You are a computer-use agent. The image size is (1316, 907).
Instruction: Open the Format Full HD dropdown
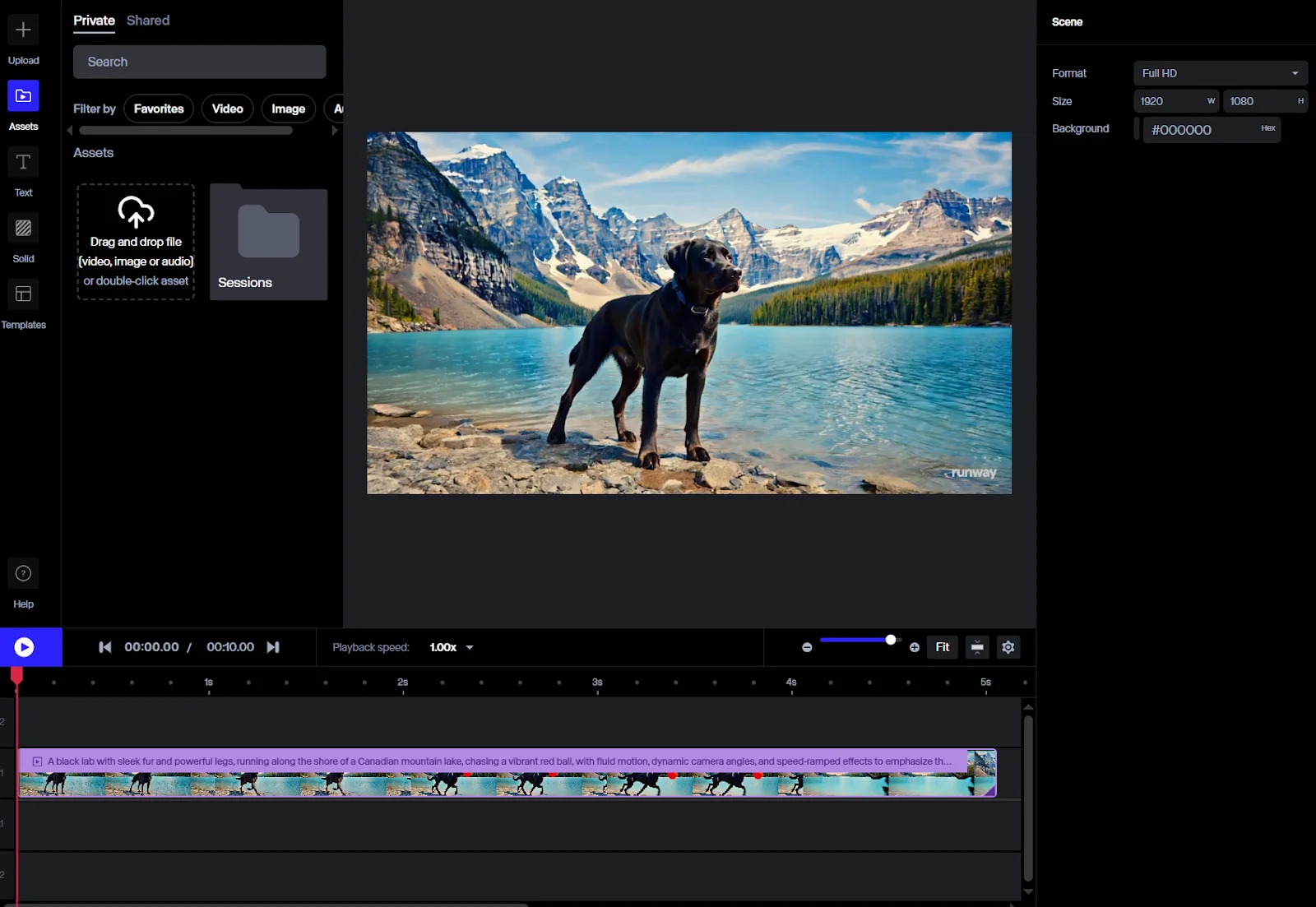point(1221,73)
